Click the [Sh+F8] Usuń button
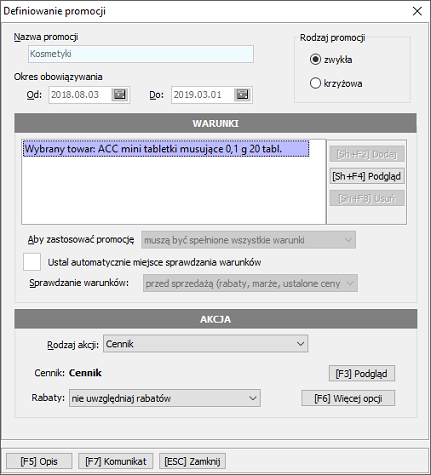Viewport: 431px width, 475px height. (367, 198)
